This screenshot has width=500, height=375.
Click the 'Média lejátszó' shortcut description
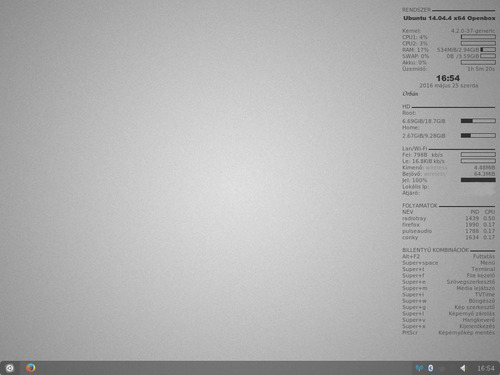pos(476,288)
